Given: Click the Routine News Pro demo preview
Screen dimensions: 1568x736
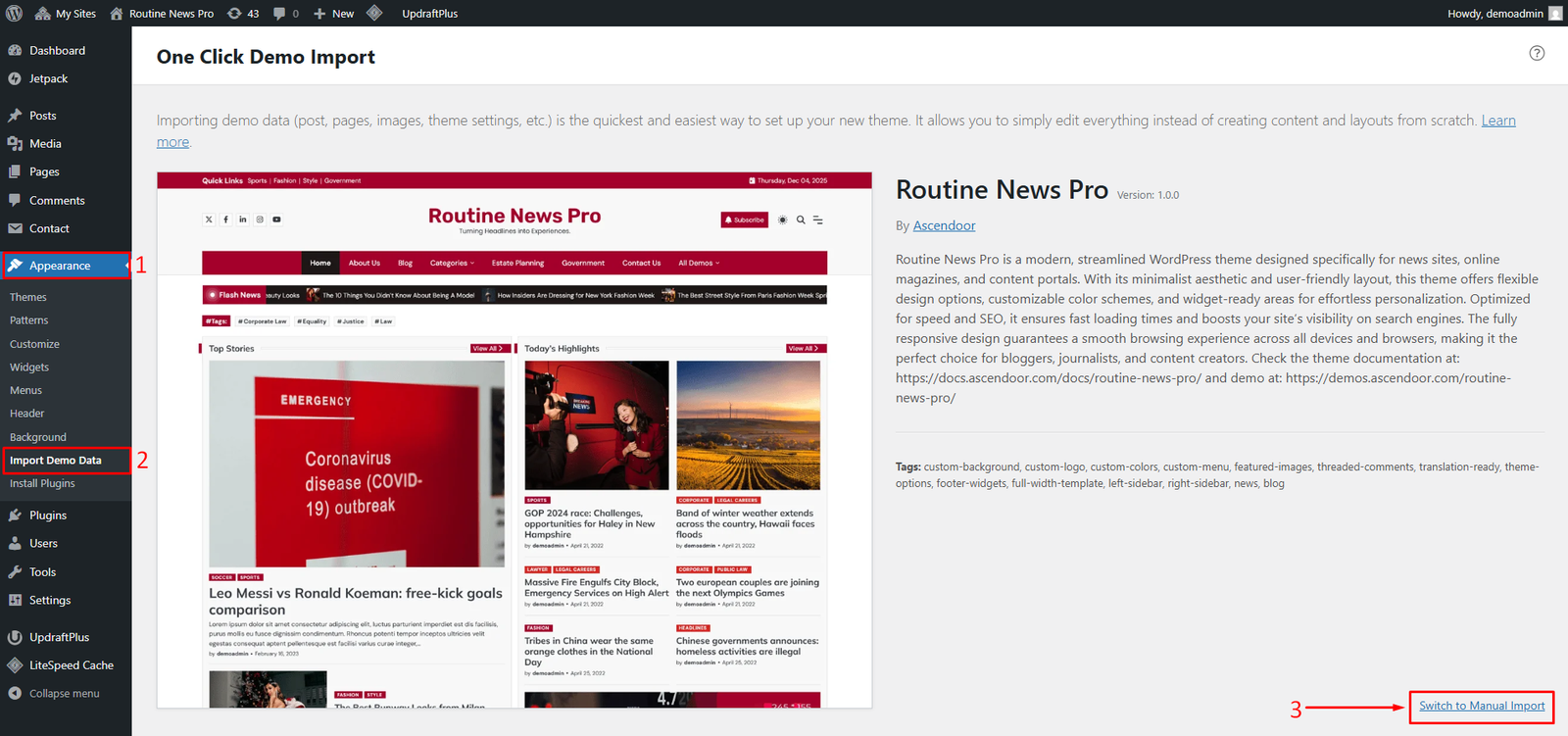Looking at the screenshot, I should click(x=514, y=441).
